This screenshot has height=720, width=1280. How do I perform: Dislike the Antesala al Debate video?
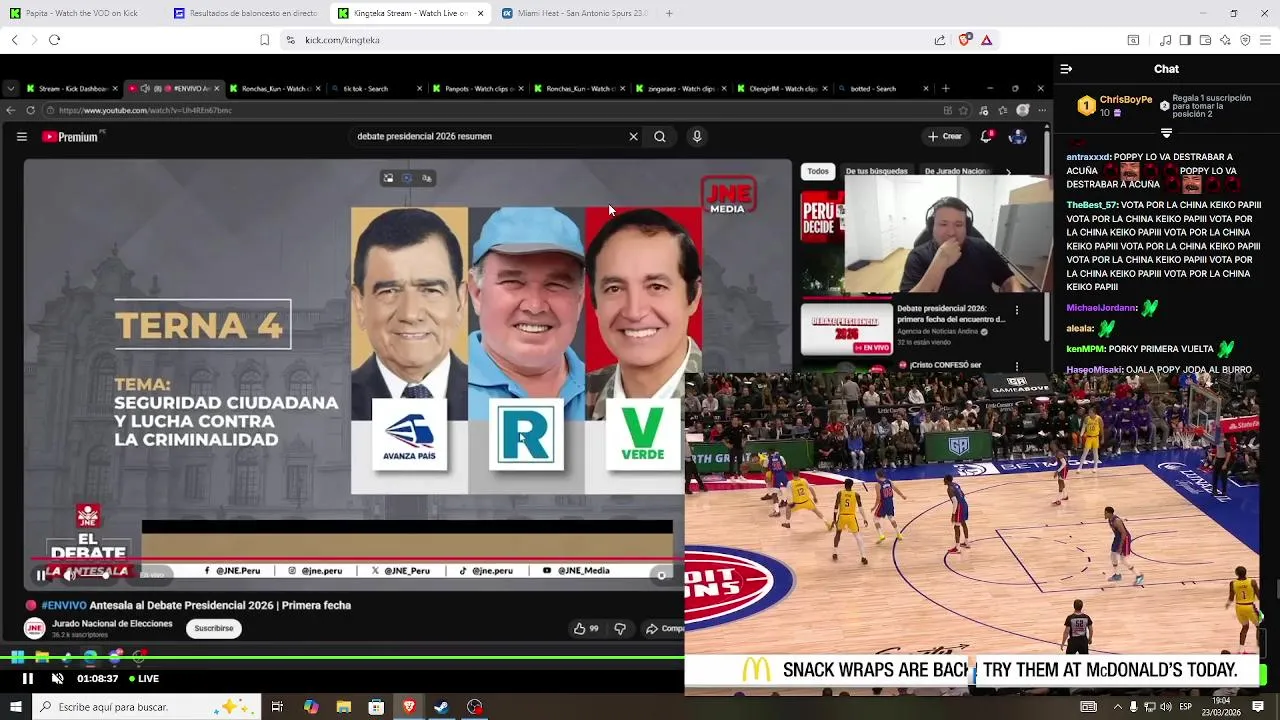[620, 629]
